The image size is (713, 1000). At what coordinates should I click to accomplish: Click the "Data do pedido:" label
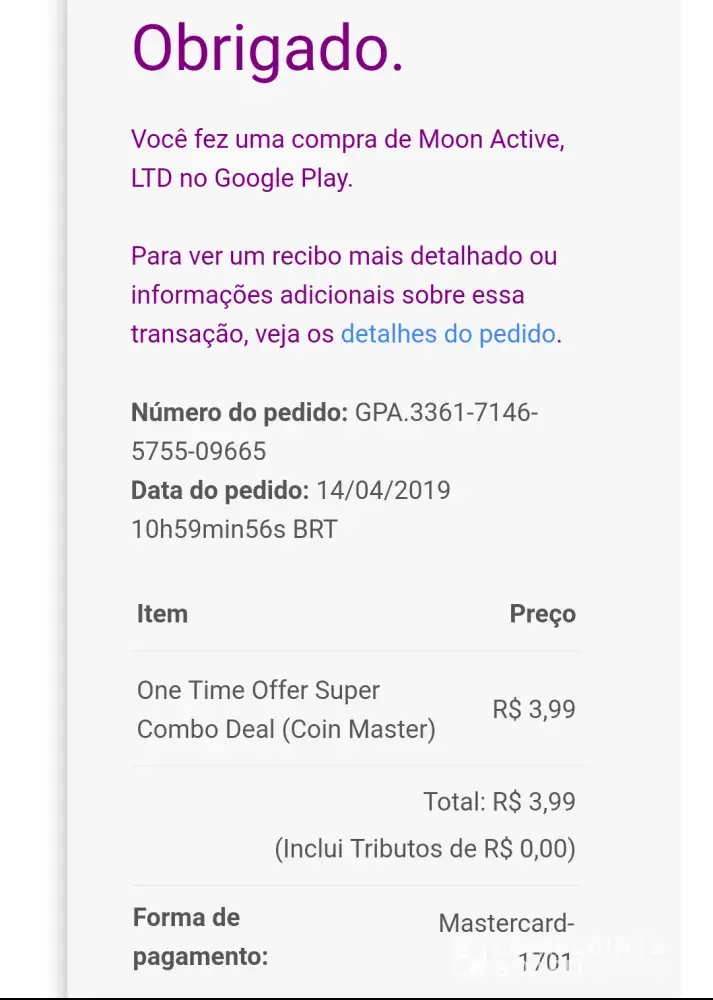[x=220, y=490]
